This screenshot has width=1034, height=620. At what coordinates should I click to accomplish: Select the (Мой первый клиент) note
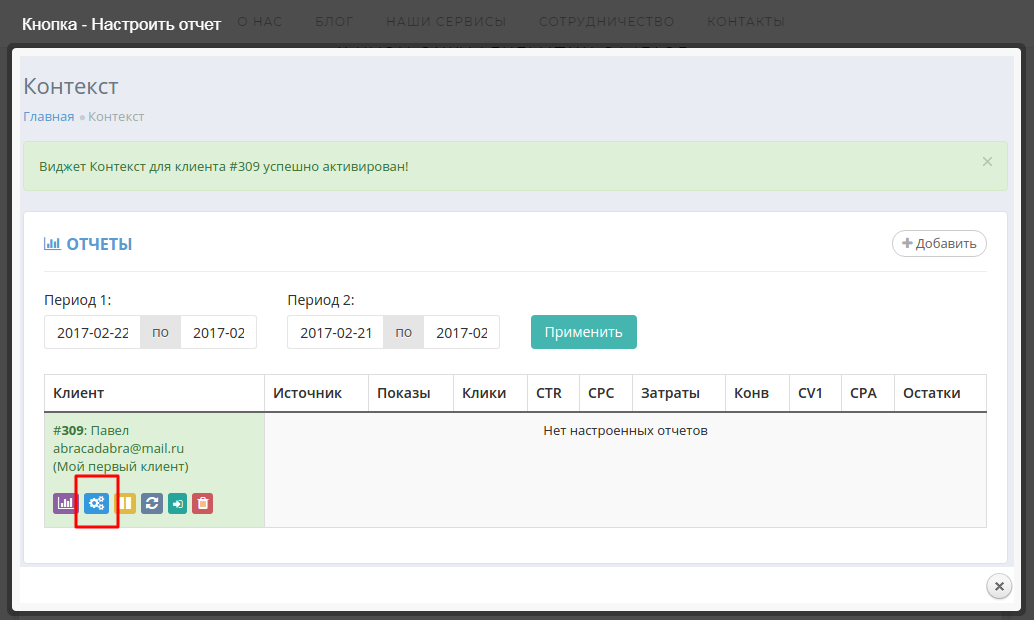pos(121,467)
